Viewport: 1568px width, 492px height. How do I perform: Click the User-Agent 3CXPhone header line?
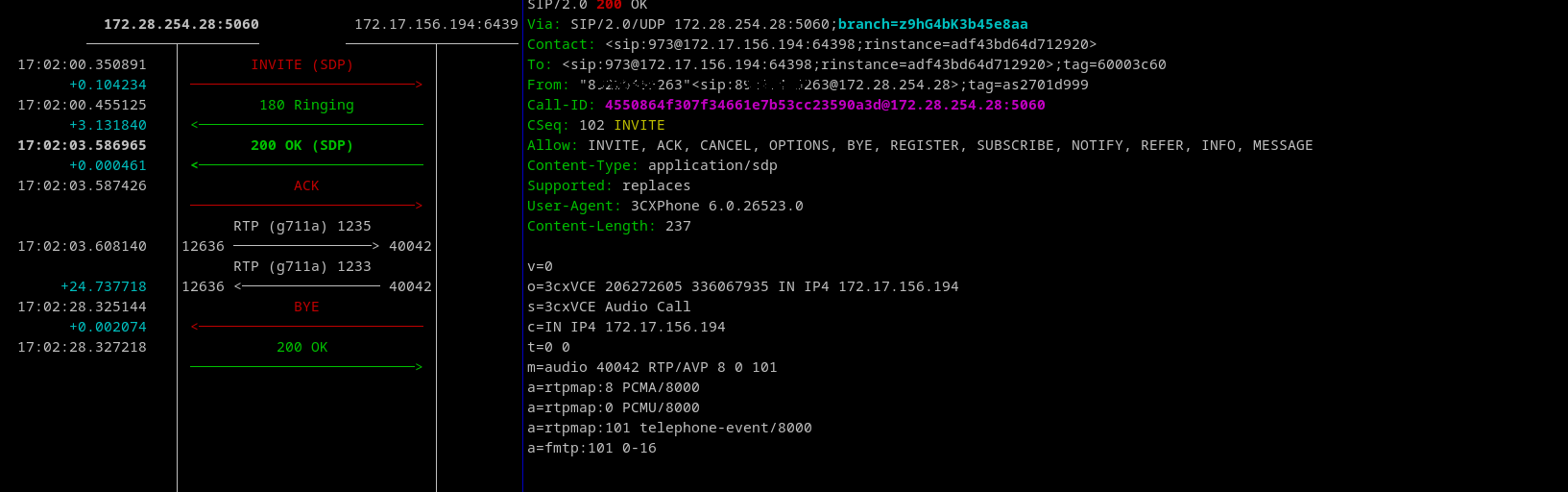664,207
